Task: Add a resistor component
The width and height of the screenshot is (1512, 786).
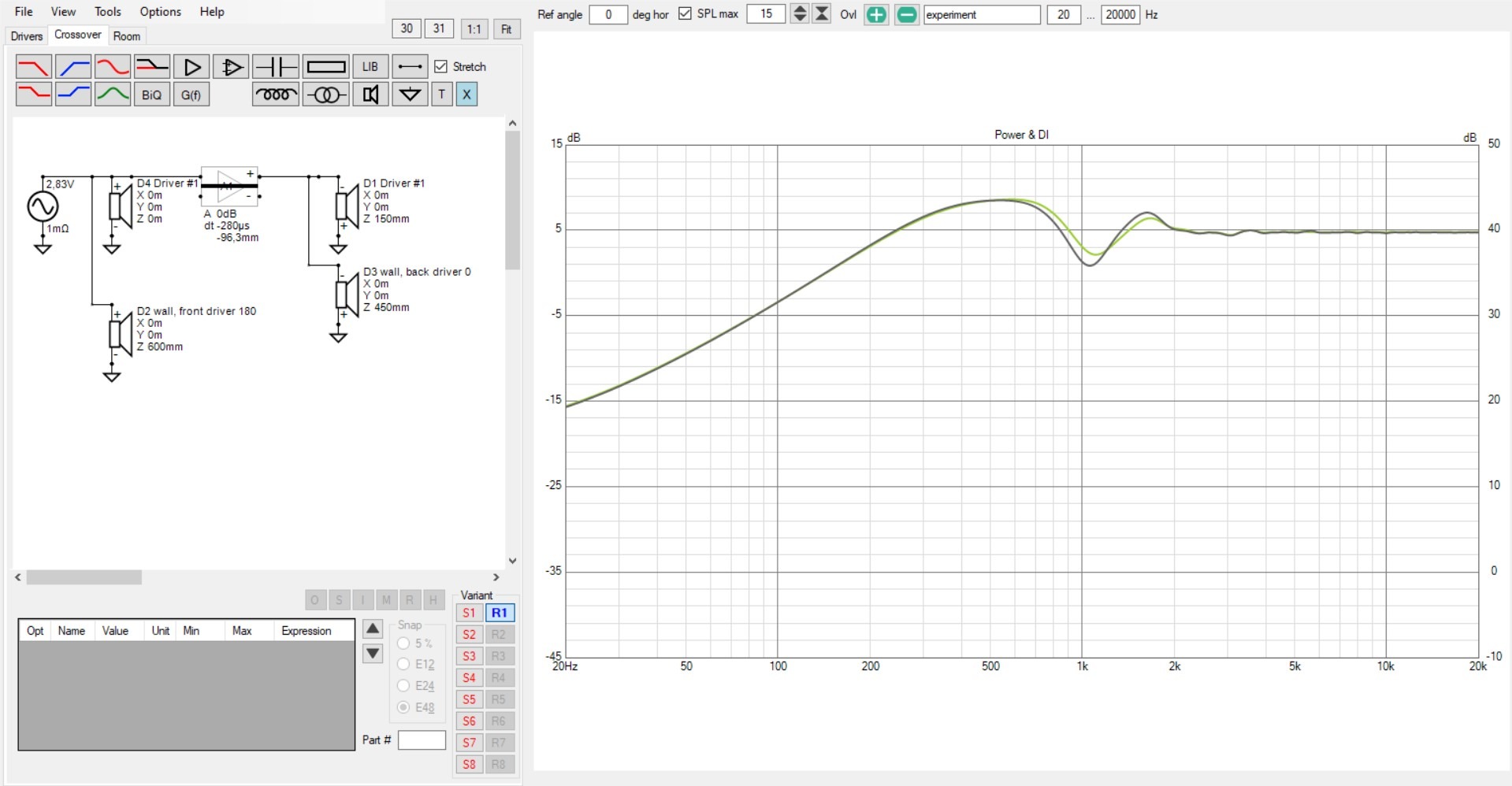Action: [326, 67]
